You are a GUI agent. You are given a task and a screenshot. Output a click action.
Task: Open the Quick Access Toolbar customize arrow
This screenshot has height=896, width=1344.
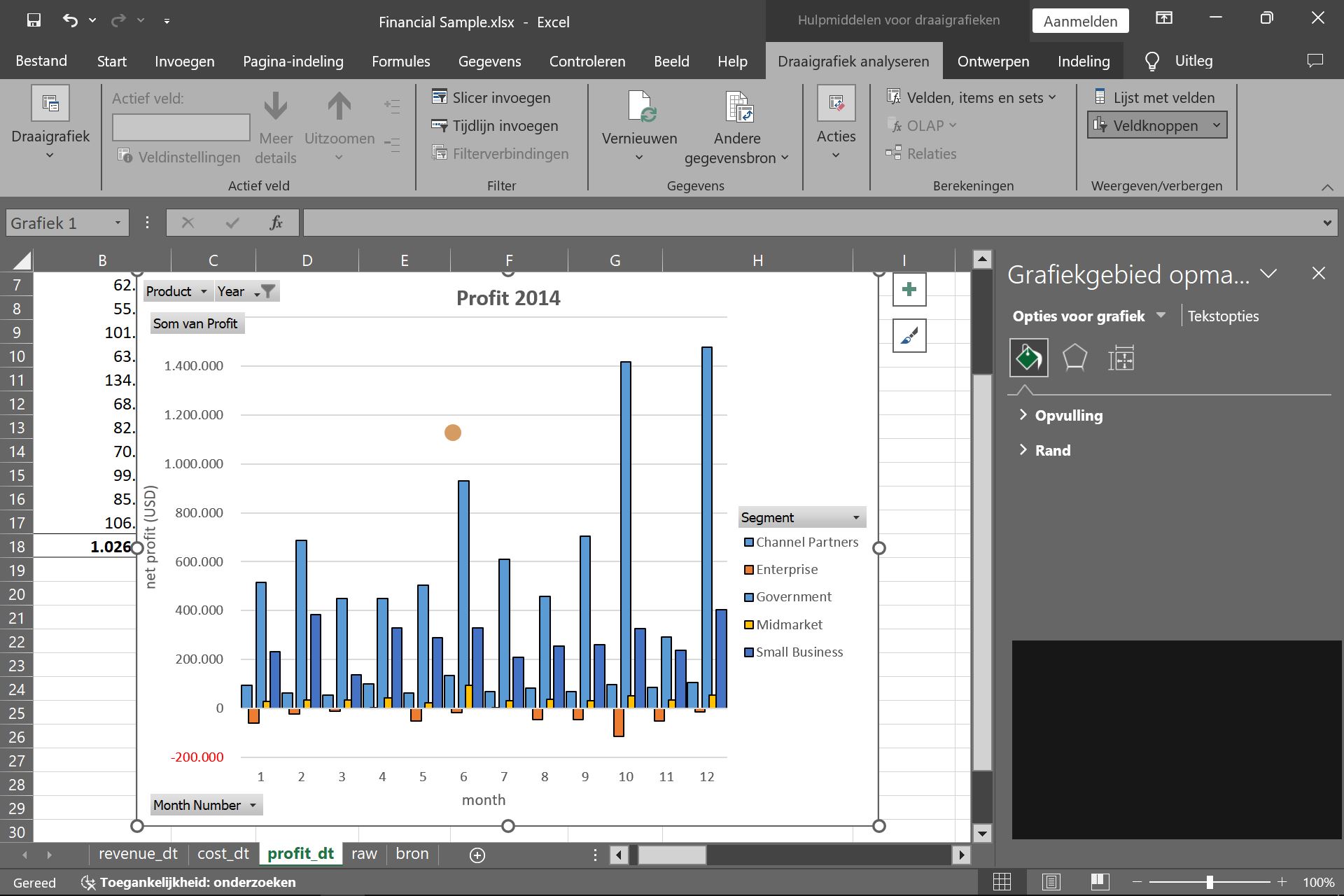pyautogui.click(x=167, y=21)
